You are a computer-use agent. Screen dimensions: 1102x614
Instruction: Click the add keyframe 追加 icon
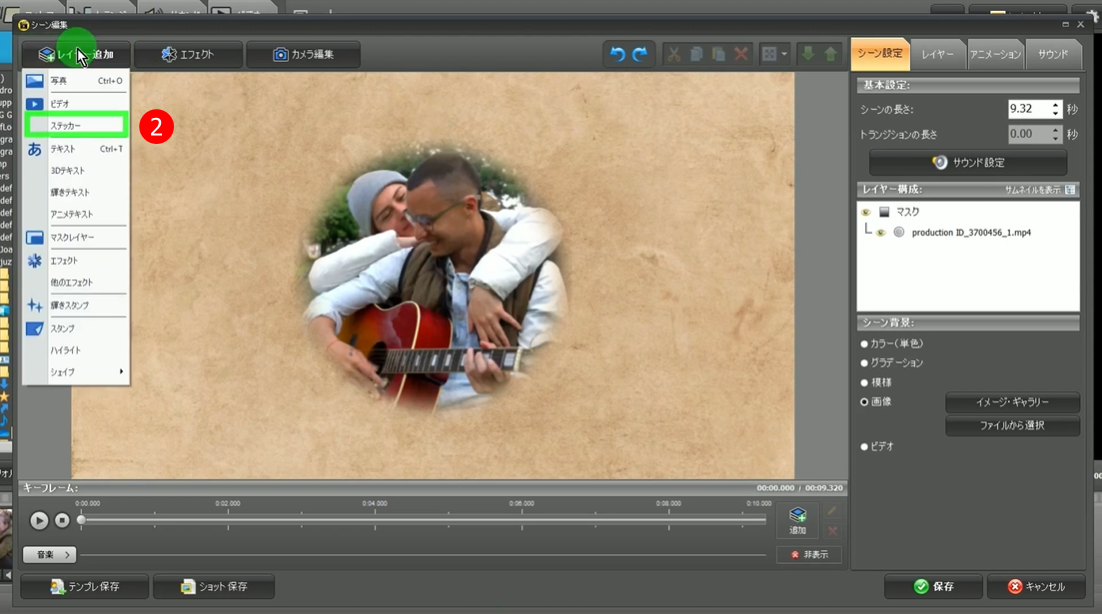[x=797, y=519]
